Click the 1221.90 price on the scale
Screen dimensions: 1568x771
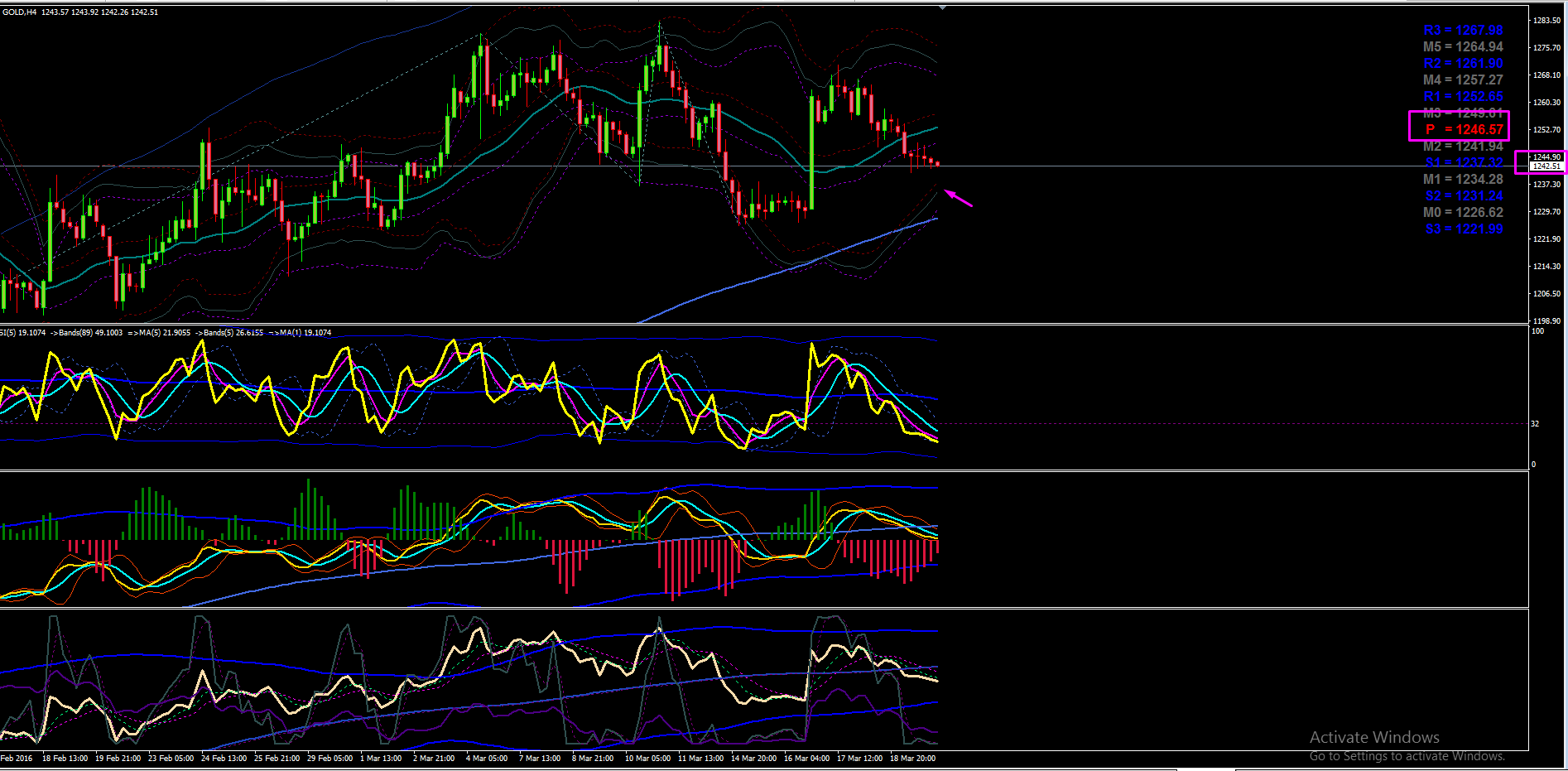1546,239
